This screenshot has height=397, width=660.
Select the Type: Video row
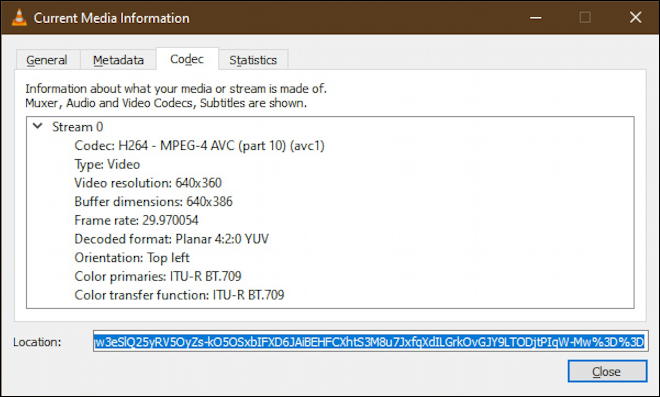[x=107, y=164]
